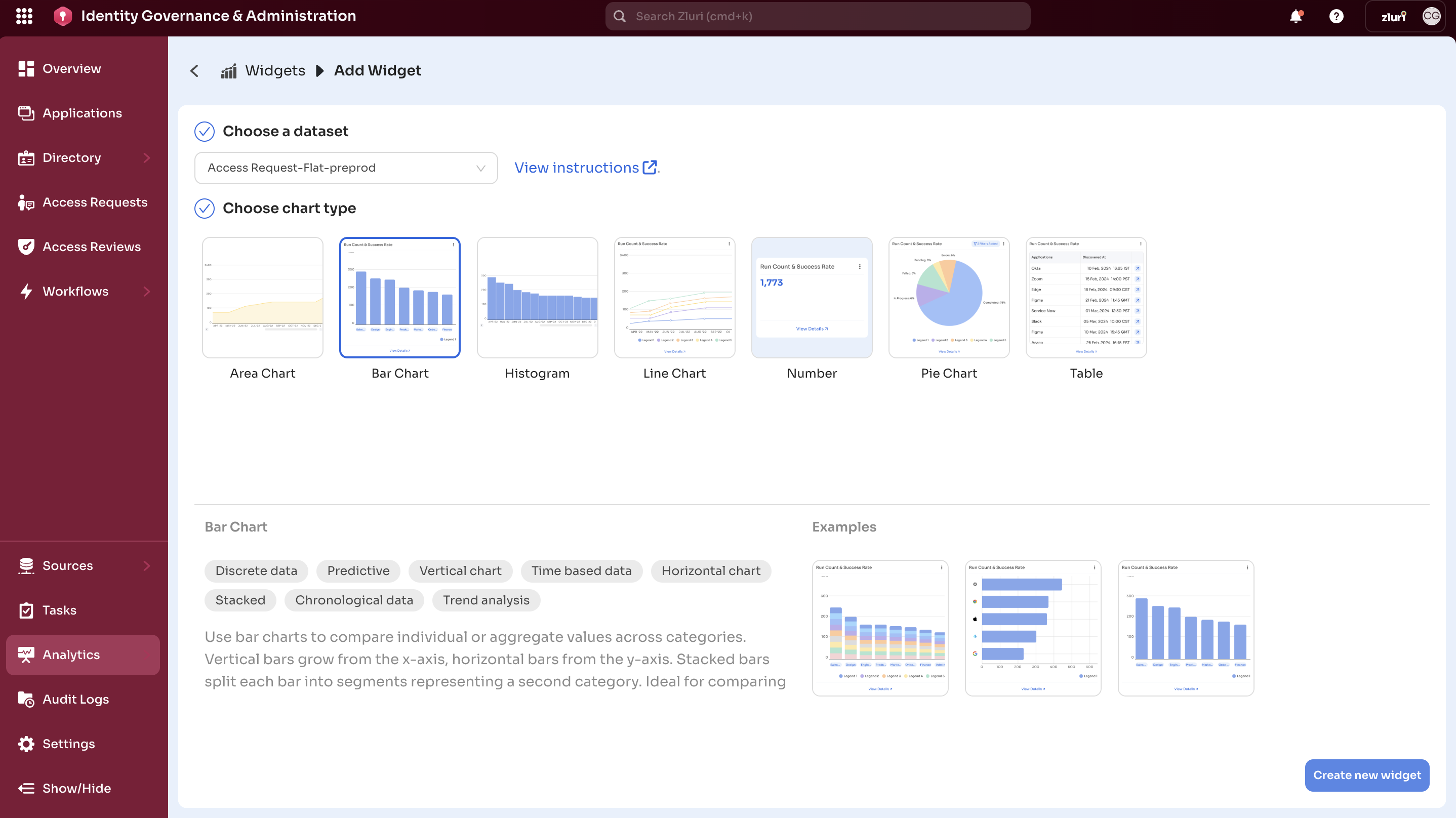Screen dimensions: 1456x818
Task: Click Show/Hide sidebar label
Action: point(77,789)
